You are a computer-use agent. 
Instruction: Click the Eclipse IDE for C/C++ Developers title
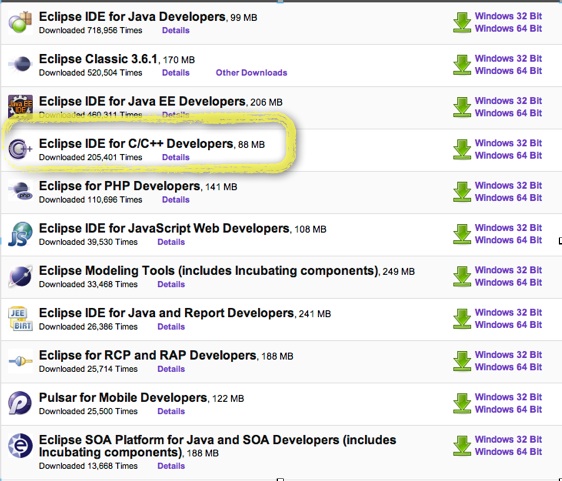click(136, 144)
